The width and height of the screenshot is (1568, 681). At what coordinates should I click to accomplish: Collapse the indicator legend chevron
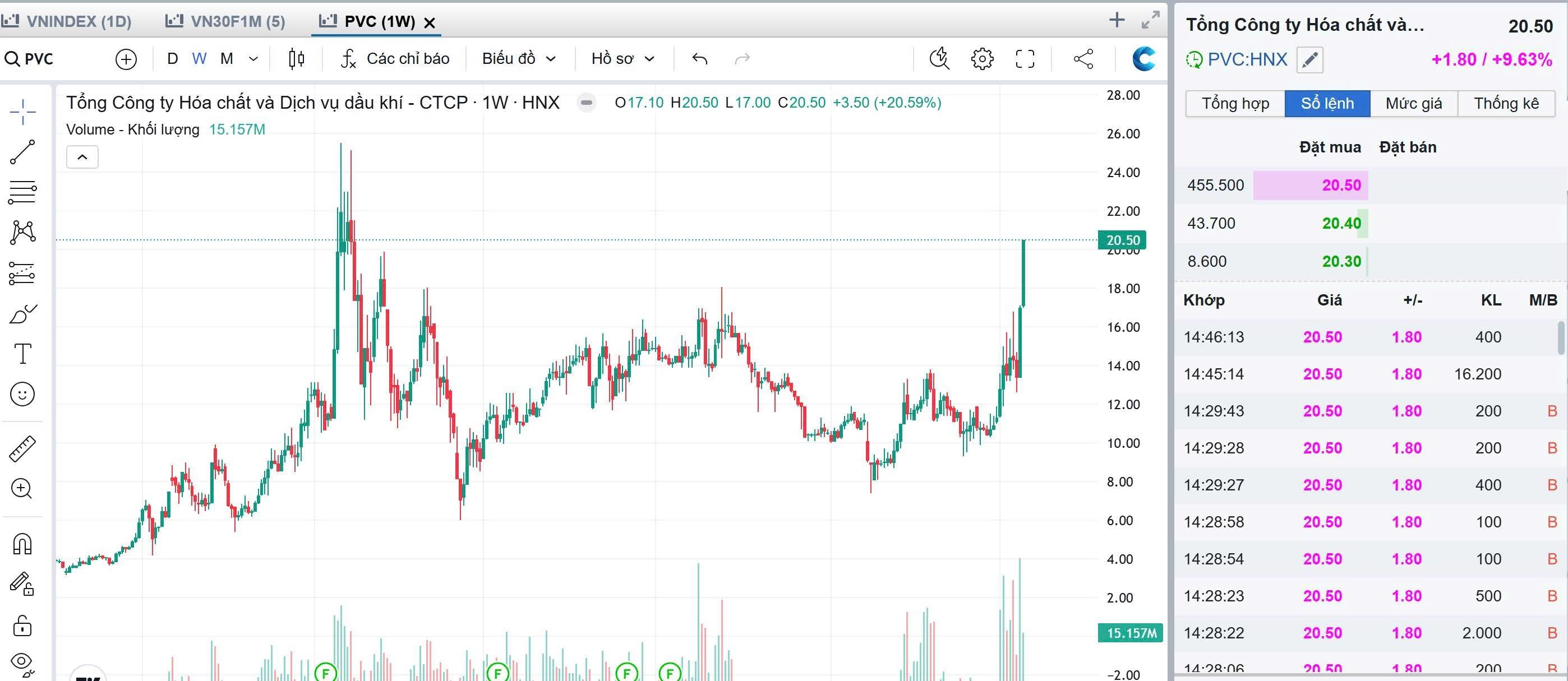coord(82,157)
